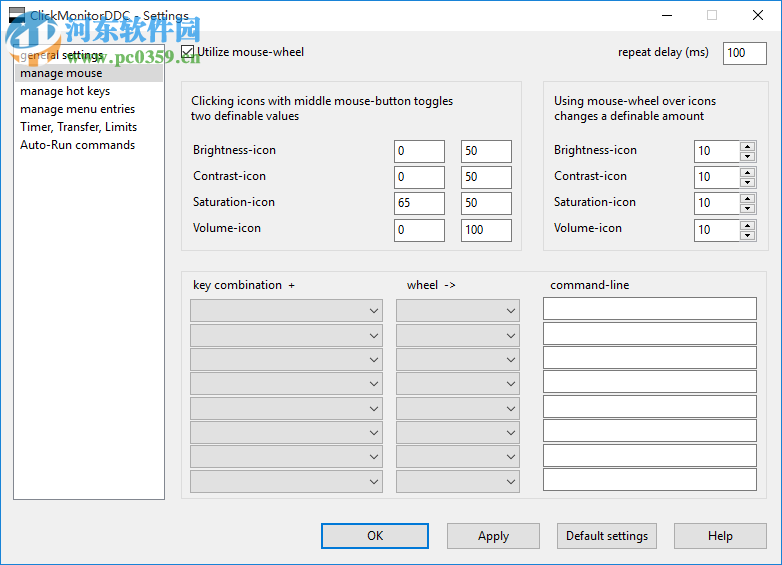Open fifth key combination dropdown

(286, 408)
